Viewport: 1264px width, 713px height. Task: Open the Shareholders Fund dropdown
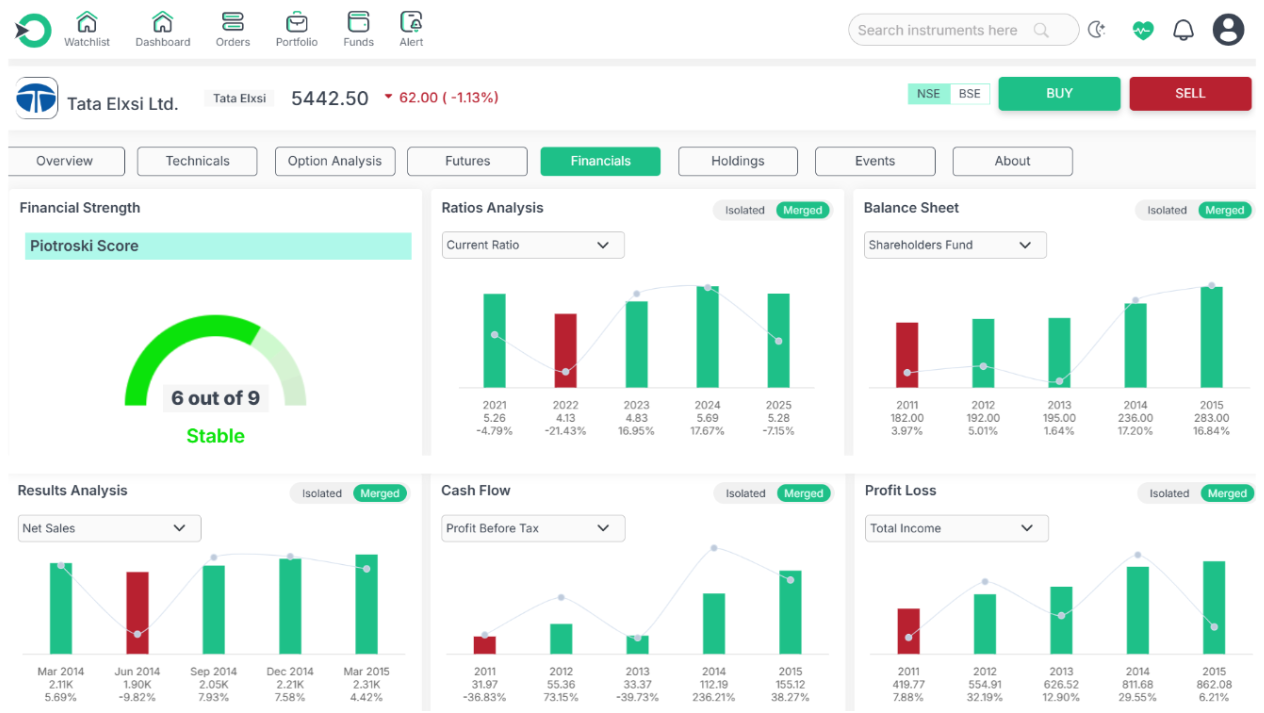click(x=955, y=245)
